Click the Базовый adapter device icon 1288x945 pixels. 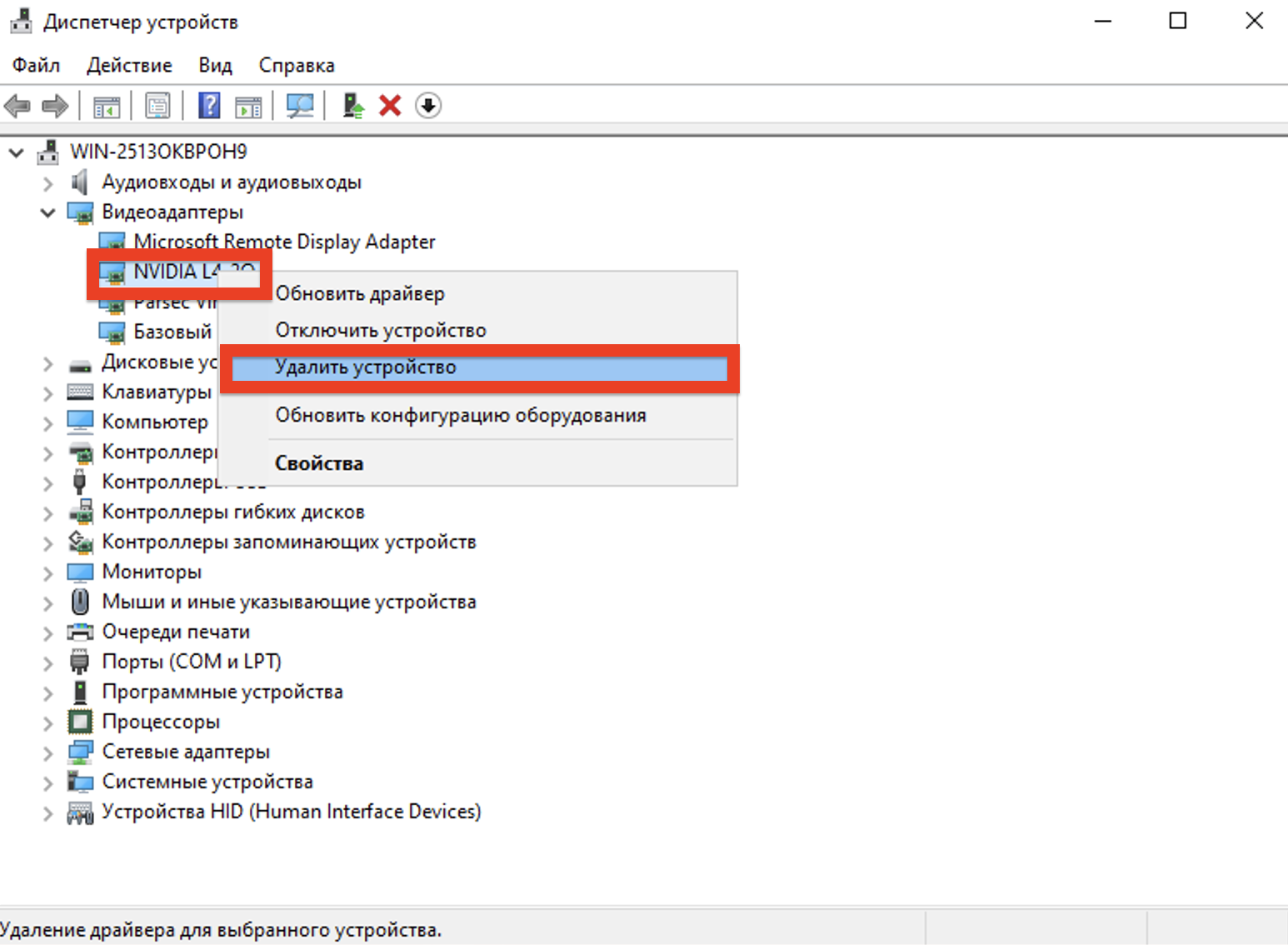(112, 332)
